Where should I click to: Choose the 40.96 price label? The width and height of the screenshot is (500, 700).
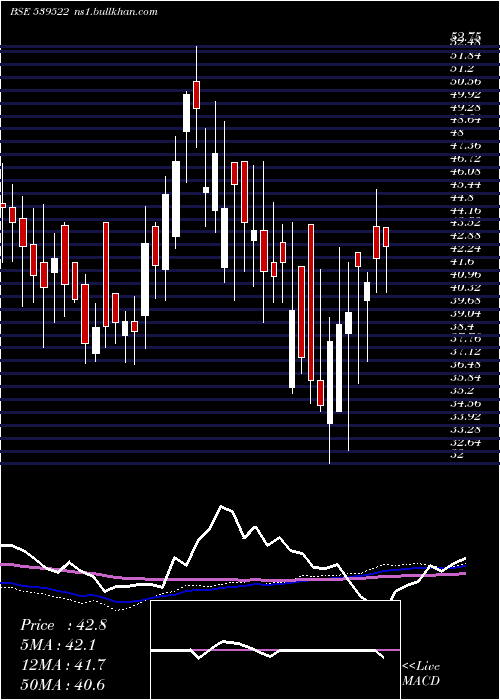click(x=465, y=275)
